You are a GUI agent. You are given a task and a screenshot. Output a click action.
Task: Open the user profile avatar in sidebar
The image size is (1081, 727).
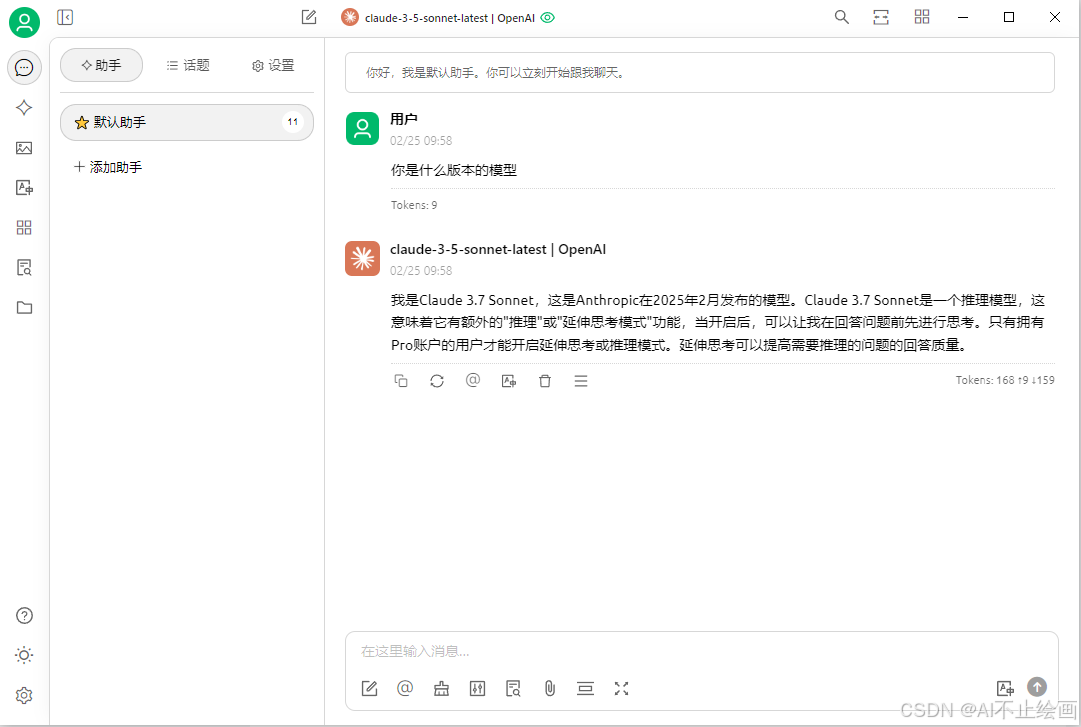[x=24, y=22]
